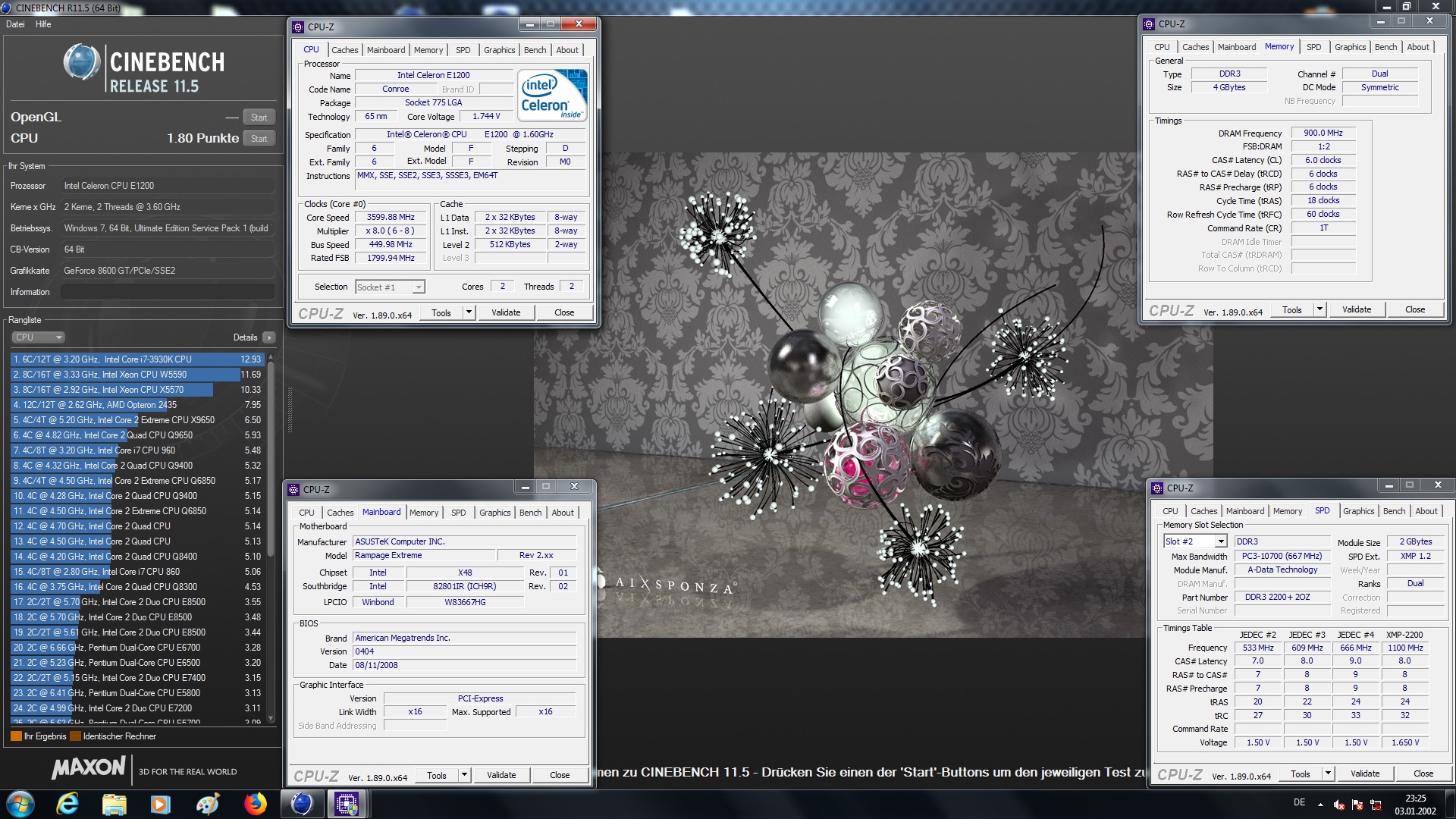Screen dimensions: 1456x819
Task: Click the CPU-Z title icon in the Memory window
Action: click(x=1150, y=24)
